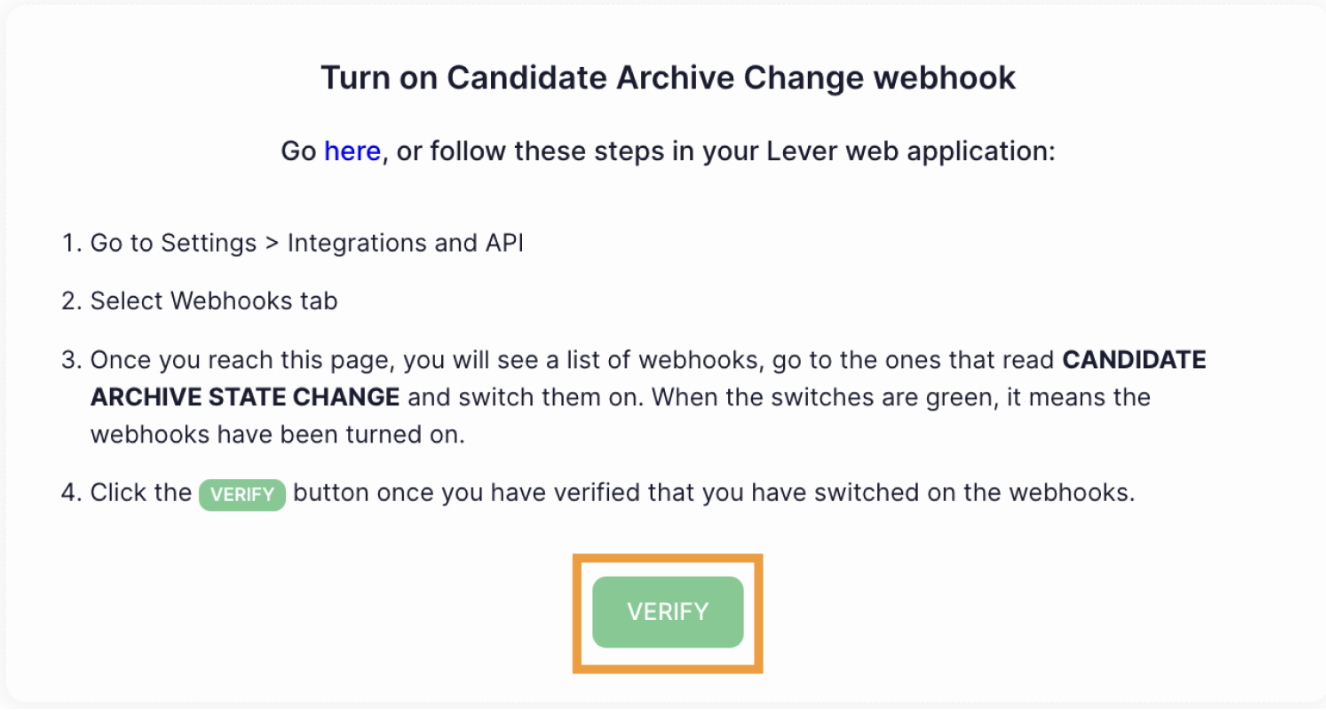Click the small inline VERIFY badge in step 4

242,494
